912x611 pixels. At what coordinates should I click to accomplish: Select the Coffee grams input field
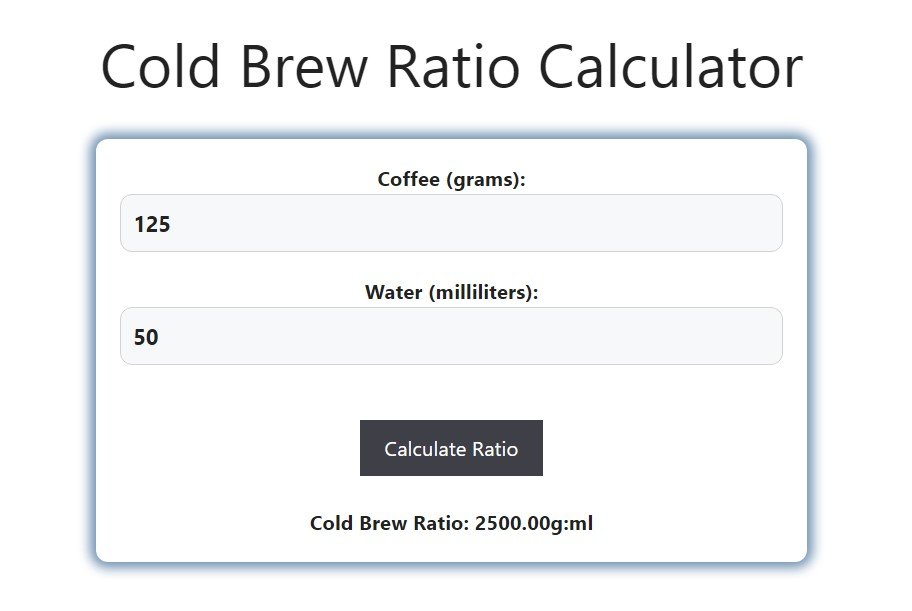(451, 223)
